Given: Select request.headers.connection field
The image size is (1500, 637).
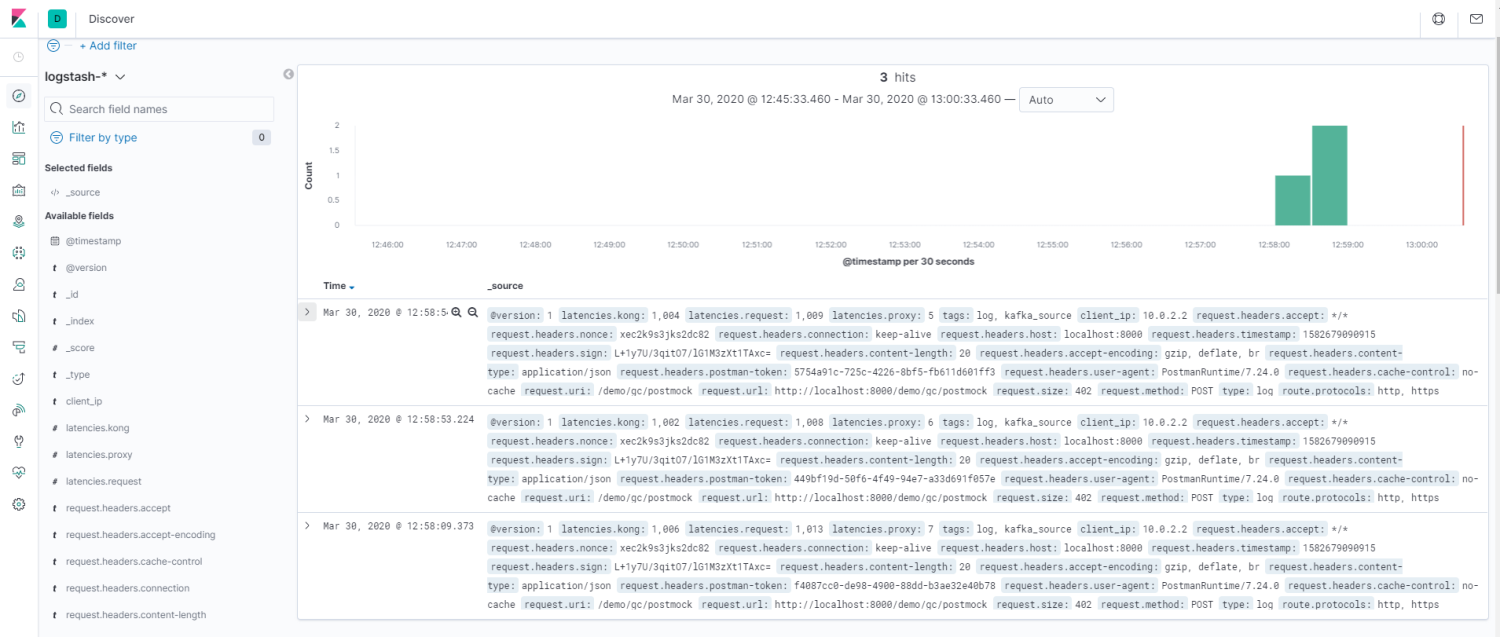Looking at the screenshot, I should pos(127,588).
